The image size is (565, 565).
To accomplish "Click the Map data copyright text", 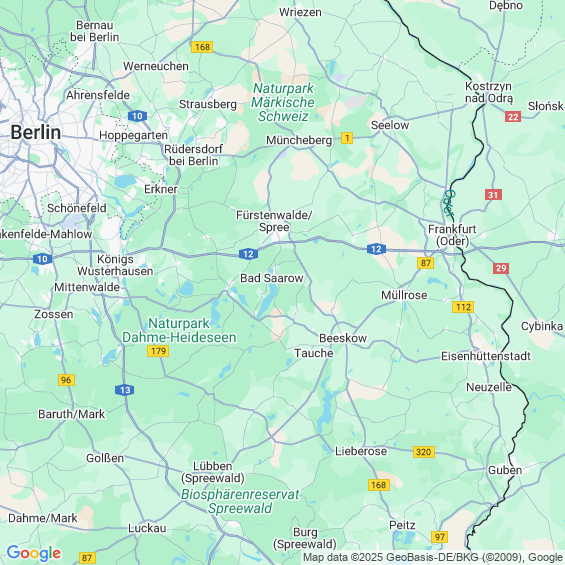I will point(434,557).
